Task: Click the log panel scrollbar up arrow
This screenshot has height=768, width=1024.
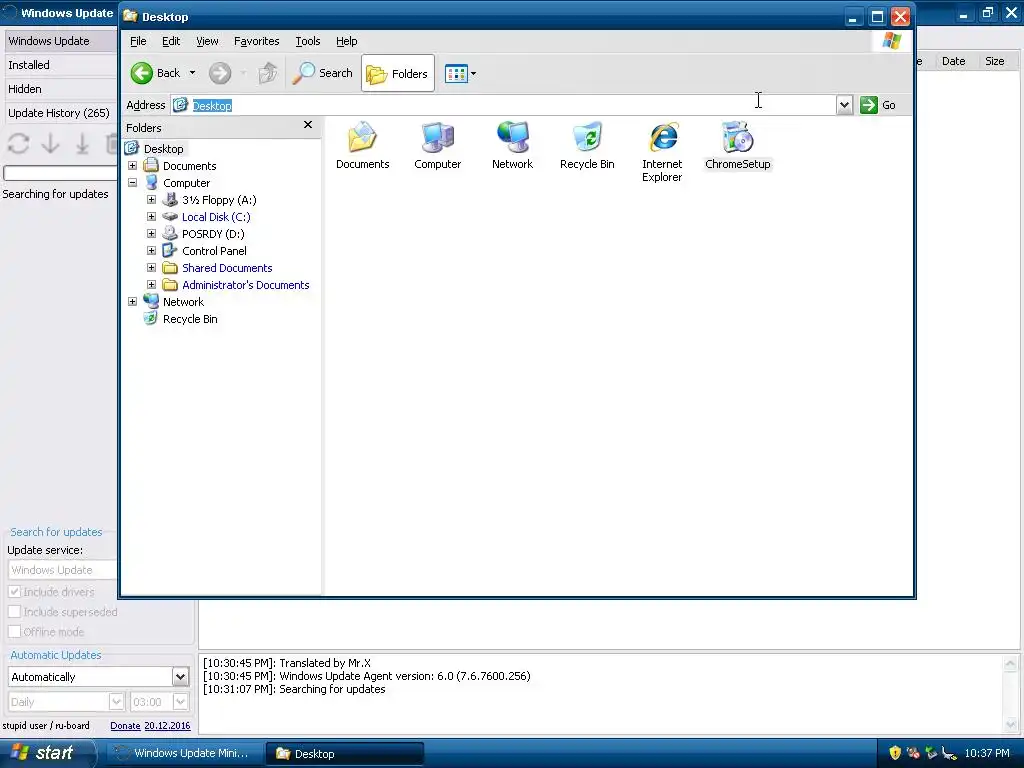Action: [x=1010, y=664]
